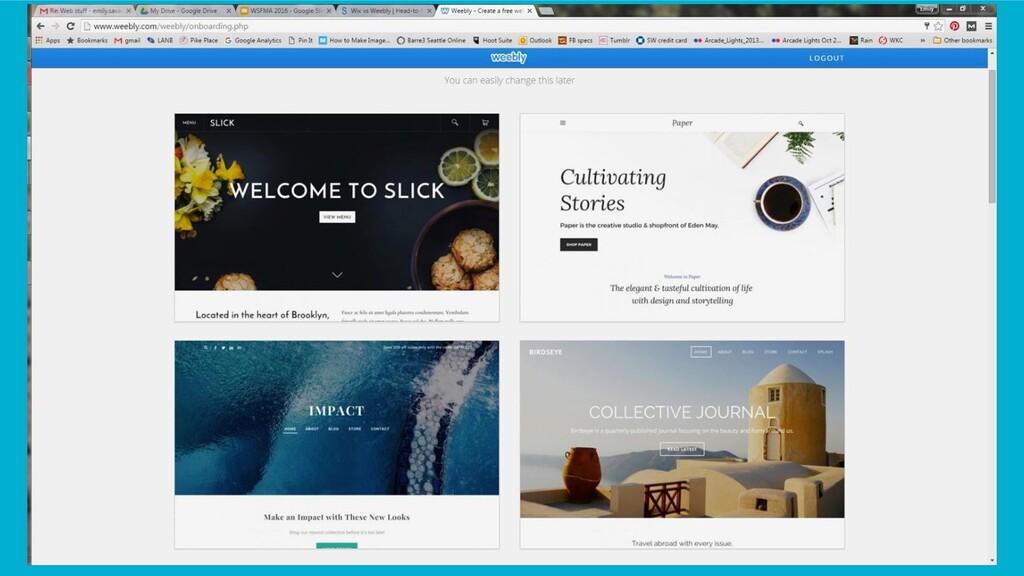Choose the Paper theme thumbnail

point(682,217)
